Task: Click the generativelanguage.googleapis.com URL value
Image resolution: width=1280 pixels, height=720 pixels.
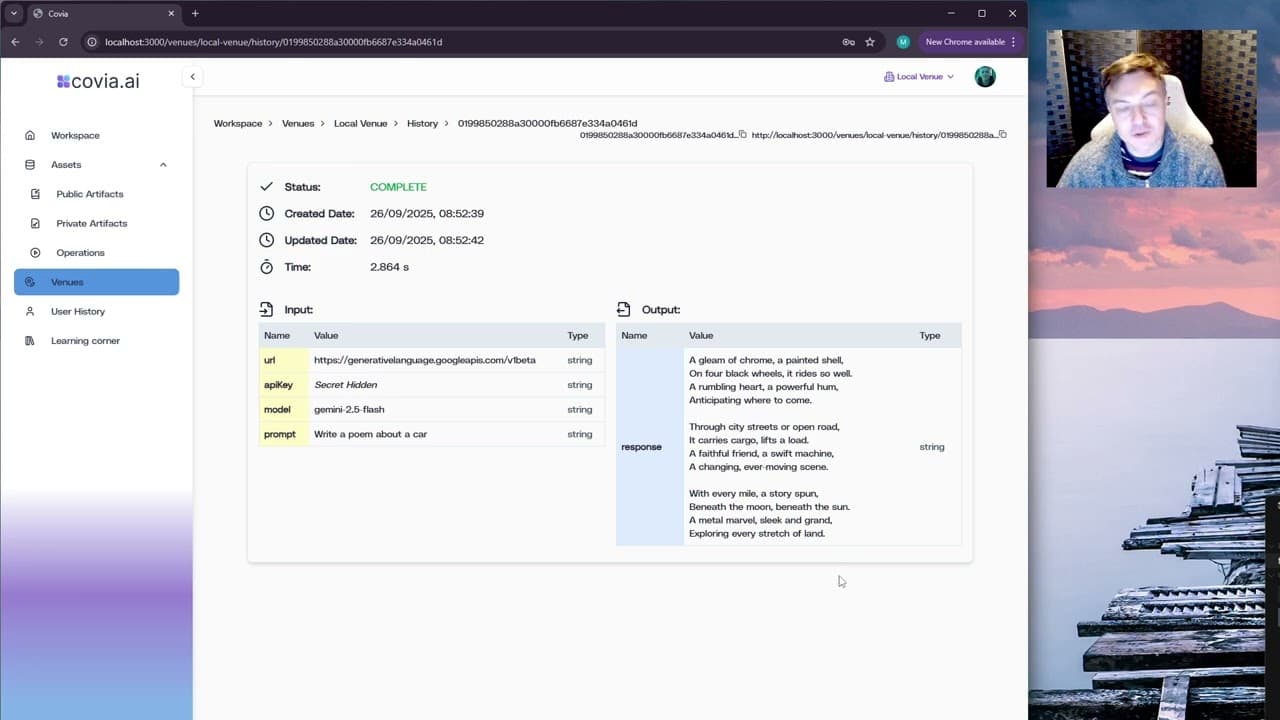Action: [x=425, y=360]
